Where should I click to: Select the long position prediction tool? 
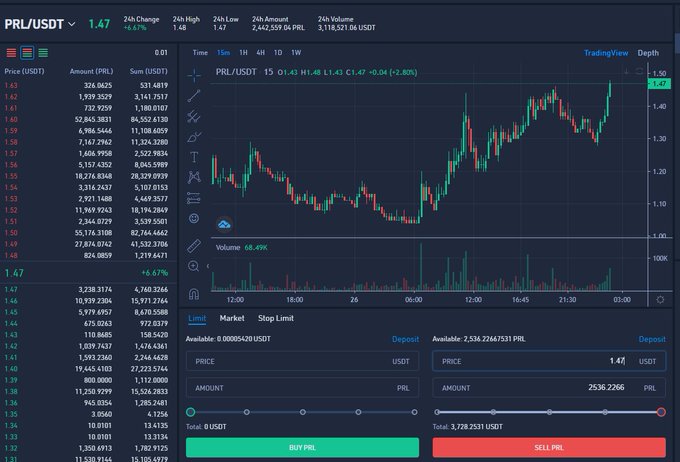(x=194, y=198)
